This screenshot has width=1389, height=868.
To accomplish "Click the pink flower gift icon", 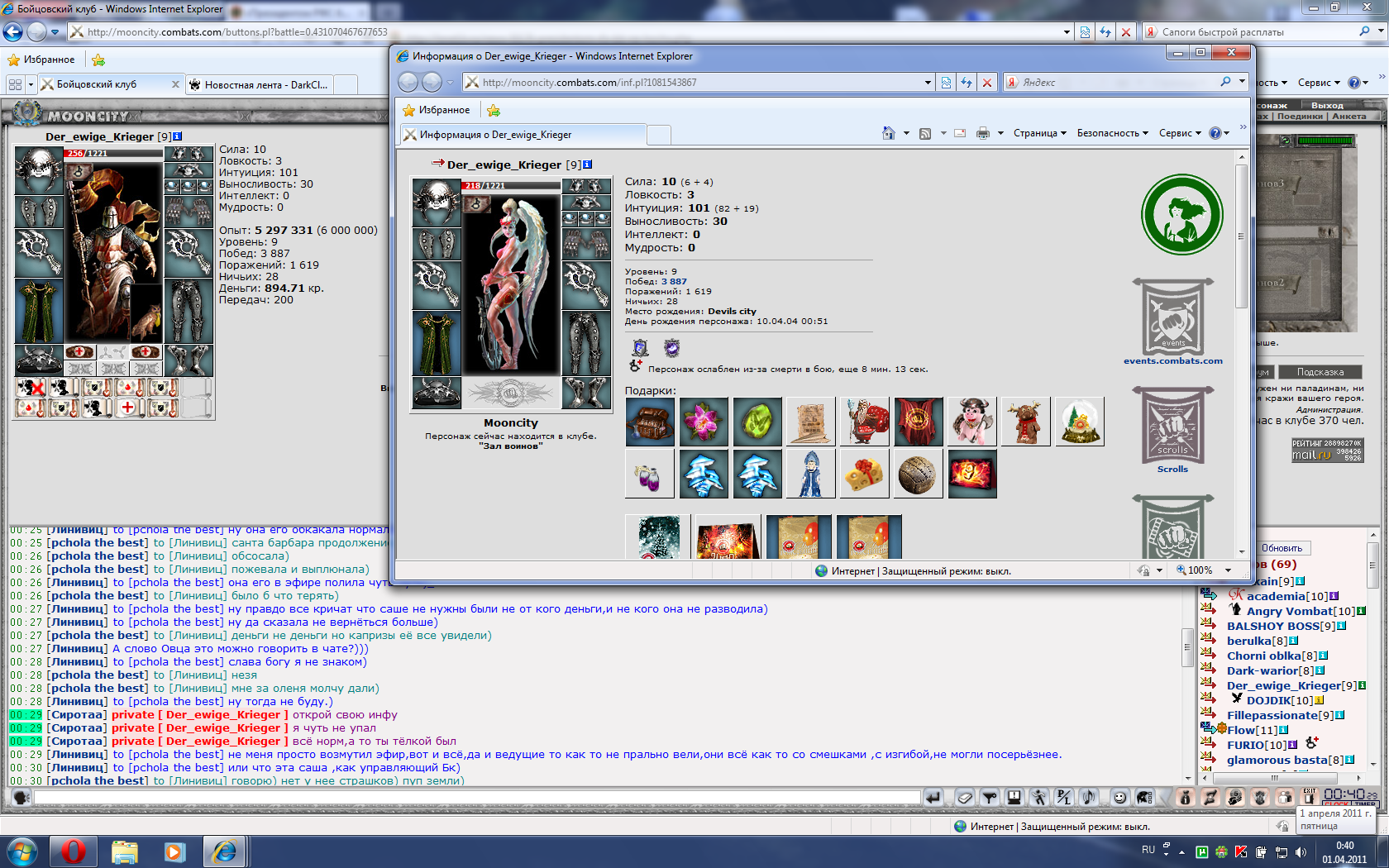I will click(x=704, y=422).
